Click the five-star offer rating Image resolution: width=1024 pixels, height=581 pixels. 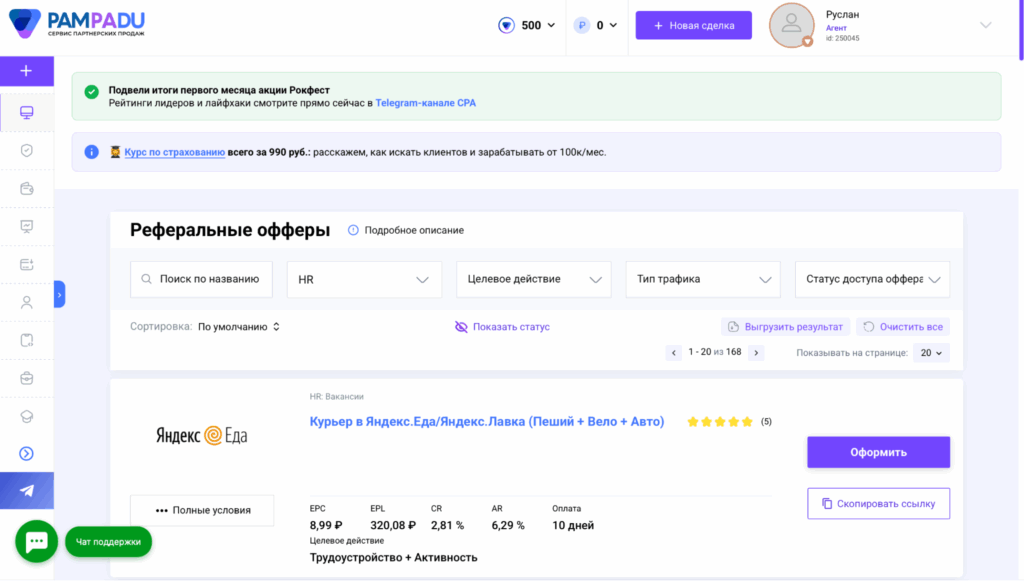720,422
